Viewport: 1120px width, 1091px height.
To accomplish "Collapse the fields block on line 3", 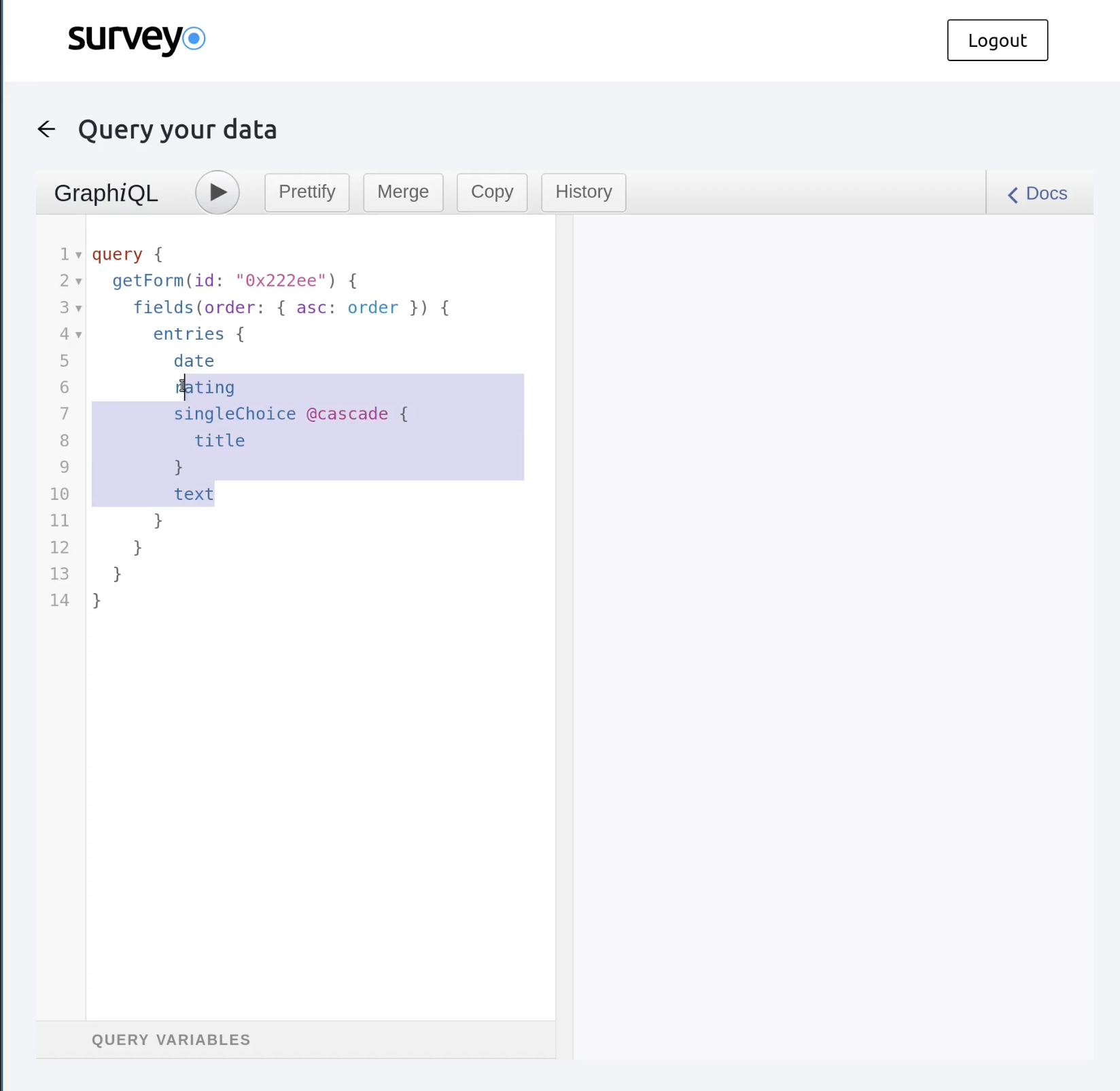I will 77,309.
